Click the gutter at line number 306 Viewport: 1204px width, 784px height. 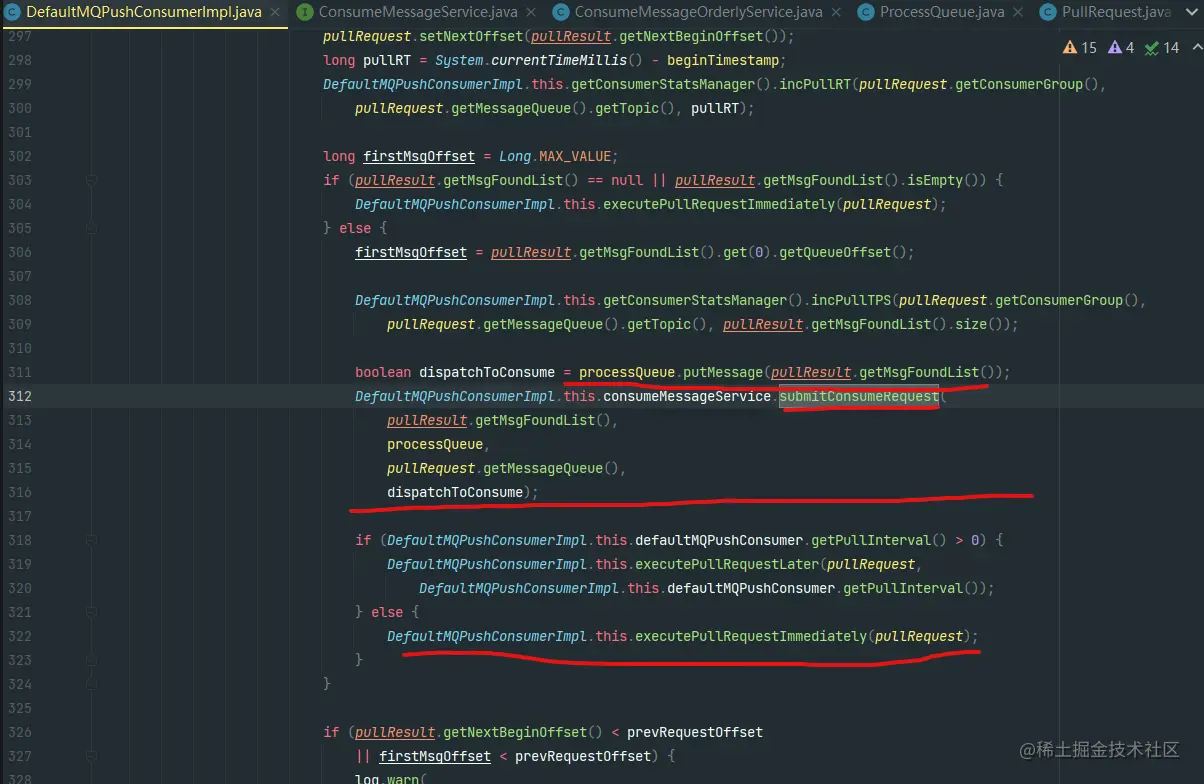click(x=20, y=252)
